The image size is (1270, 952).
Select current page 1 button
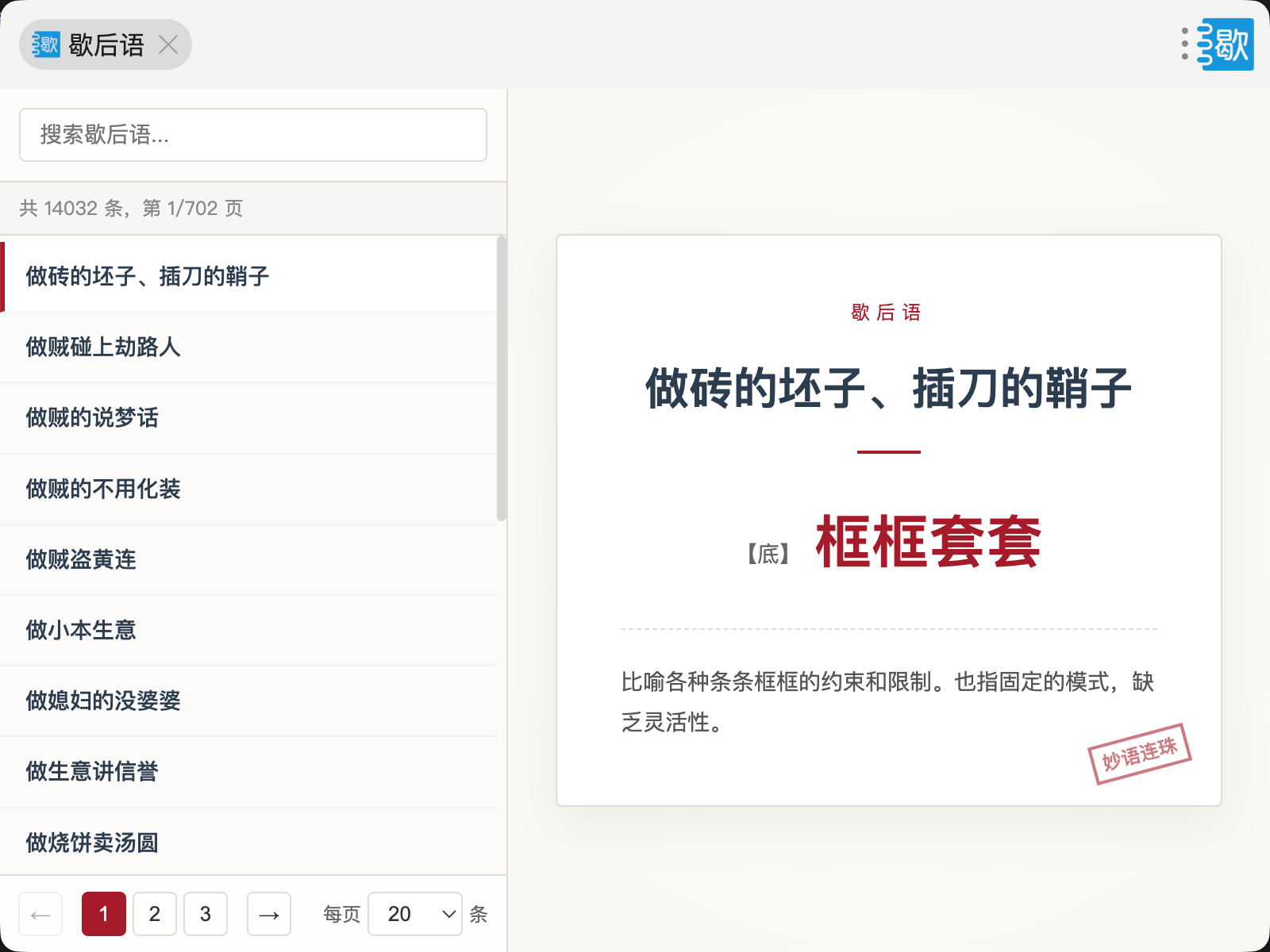pyautogui.click(x=104, y=914)
